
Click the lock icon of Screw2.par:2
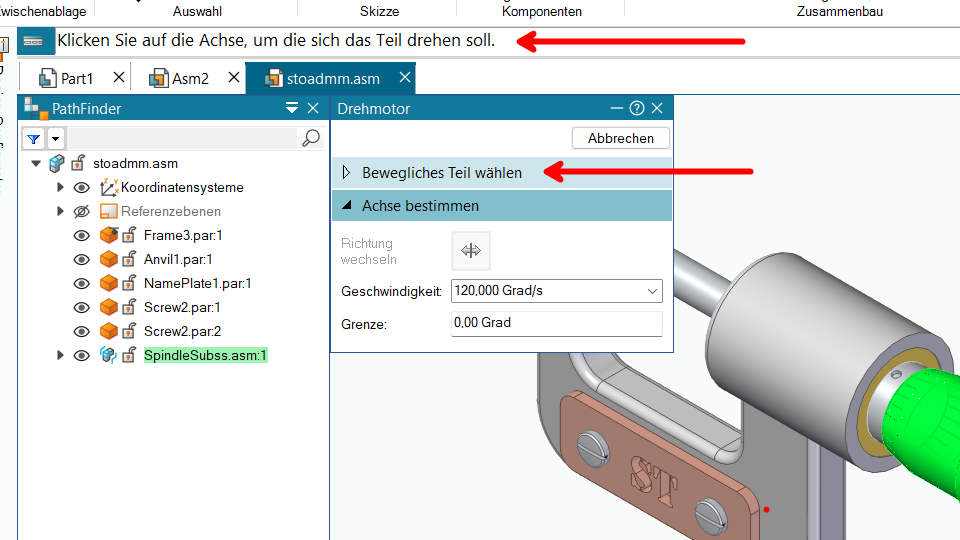(129, 331)
